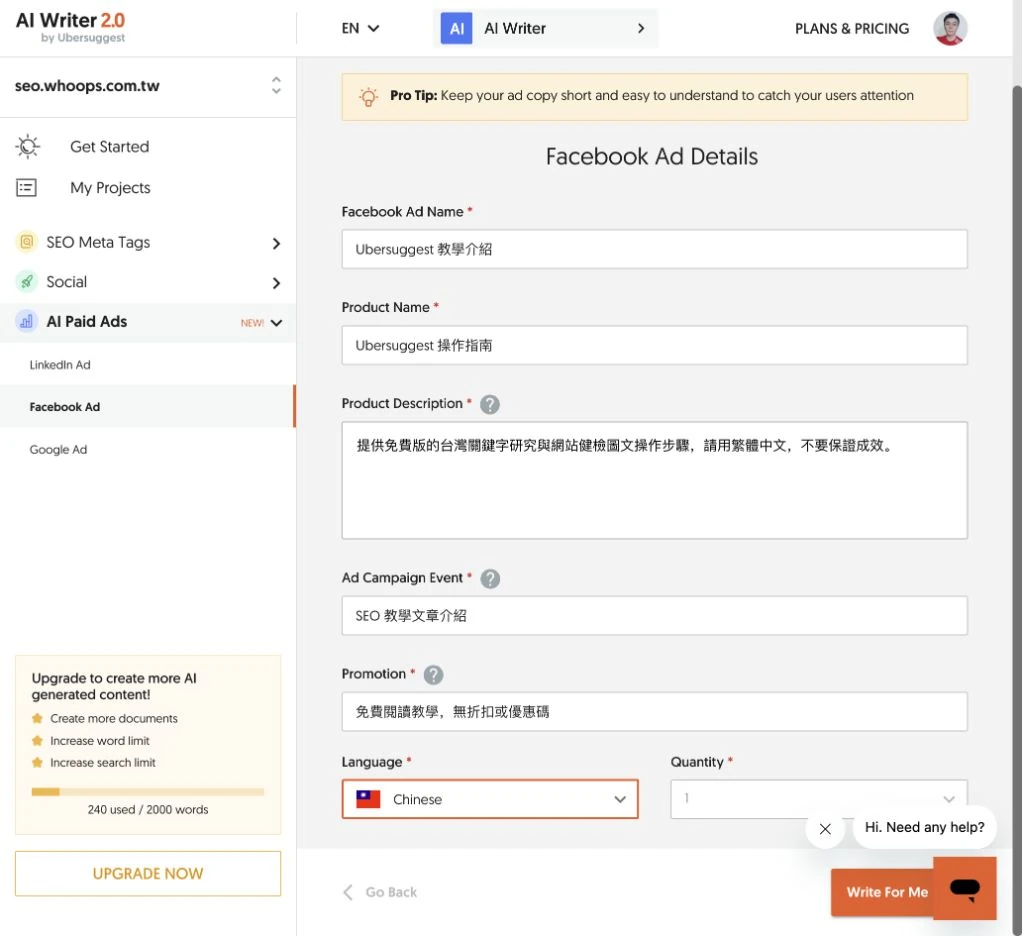1022x936 pixels.
Task: Click the SEO Meta Tags icon
Action: click(x=26, y=242)
